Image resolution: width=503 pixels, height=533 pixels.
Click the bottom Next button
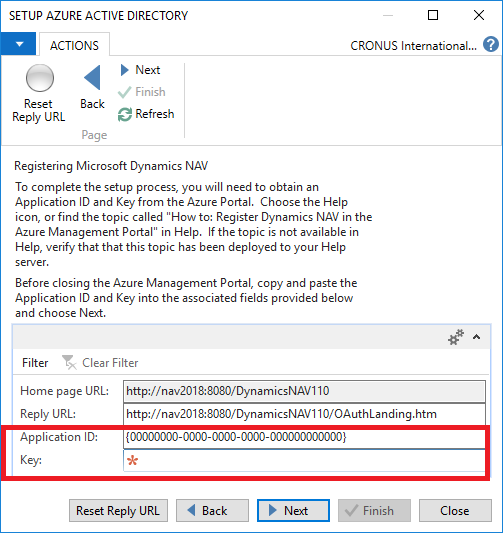(x=293, y=511)
